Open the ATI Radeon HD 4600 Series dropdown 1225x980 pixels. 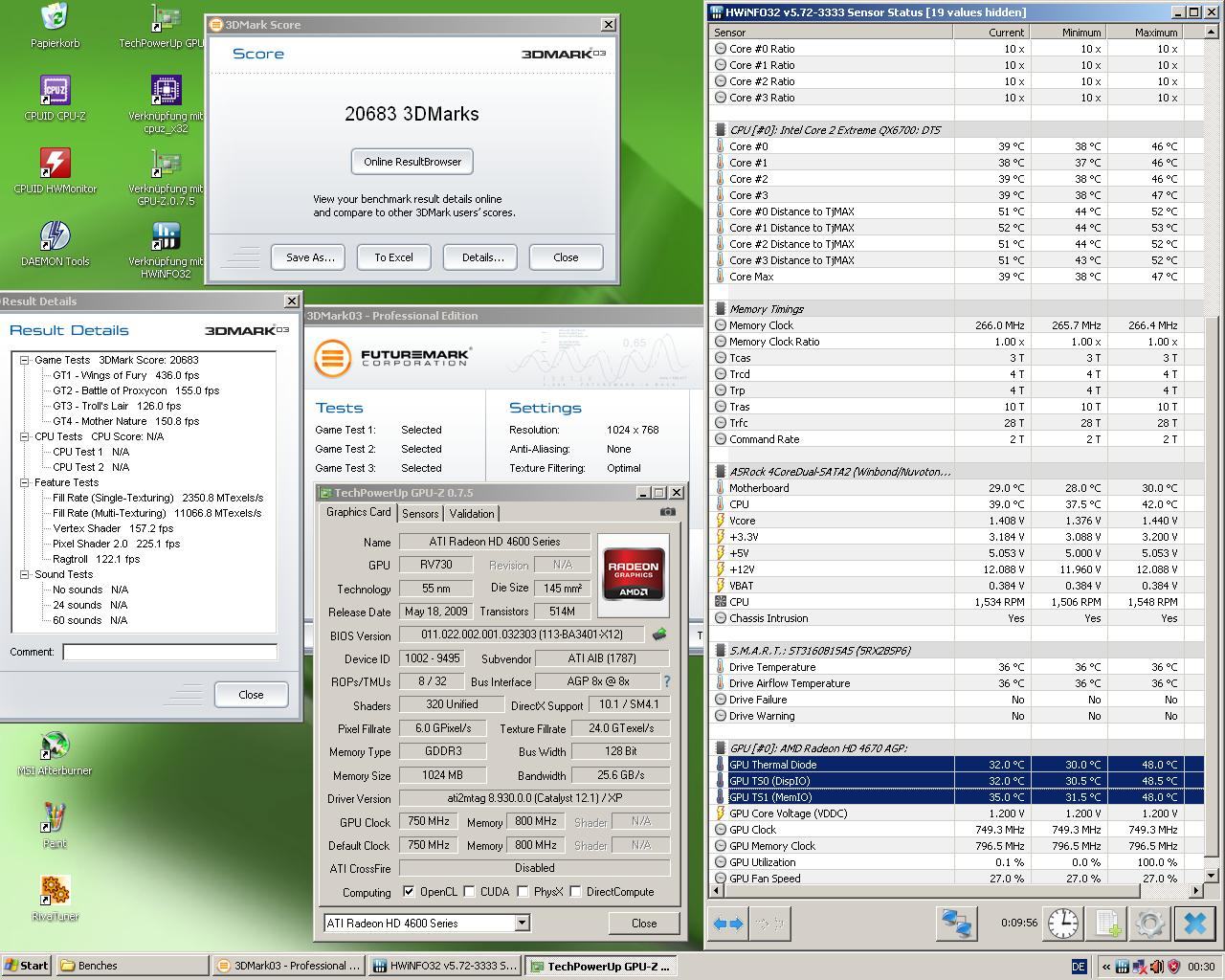[522, 923]
